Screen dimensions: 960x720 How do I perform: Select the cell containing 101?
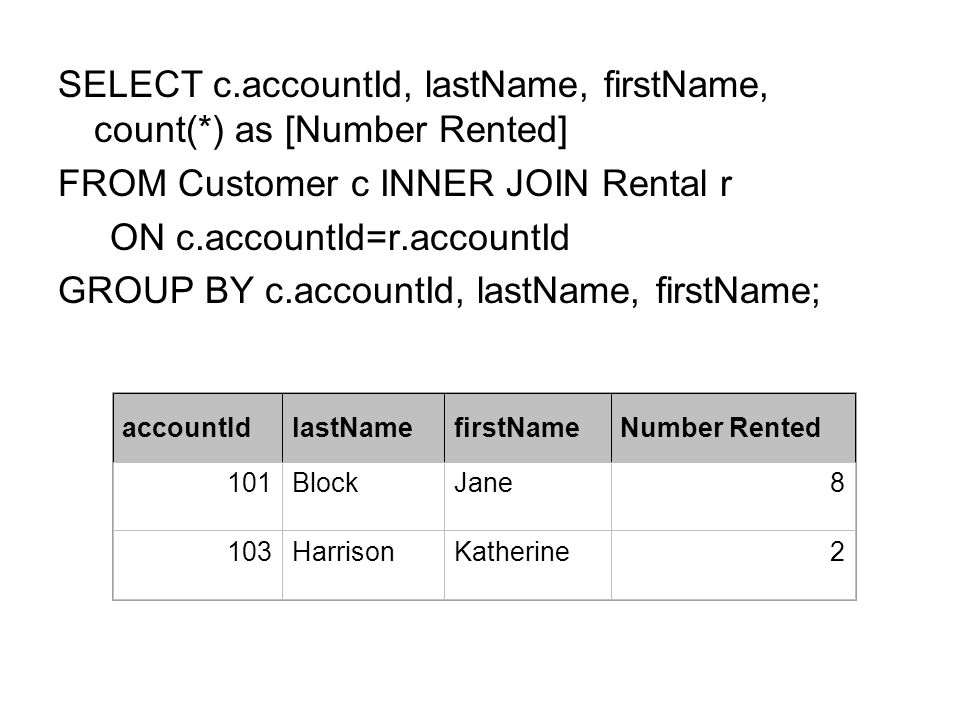click(198, 497)
